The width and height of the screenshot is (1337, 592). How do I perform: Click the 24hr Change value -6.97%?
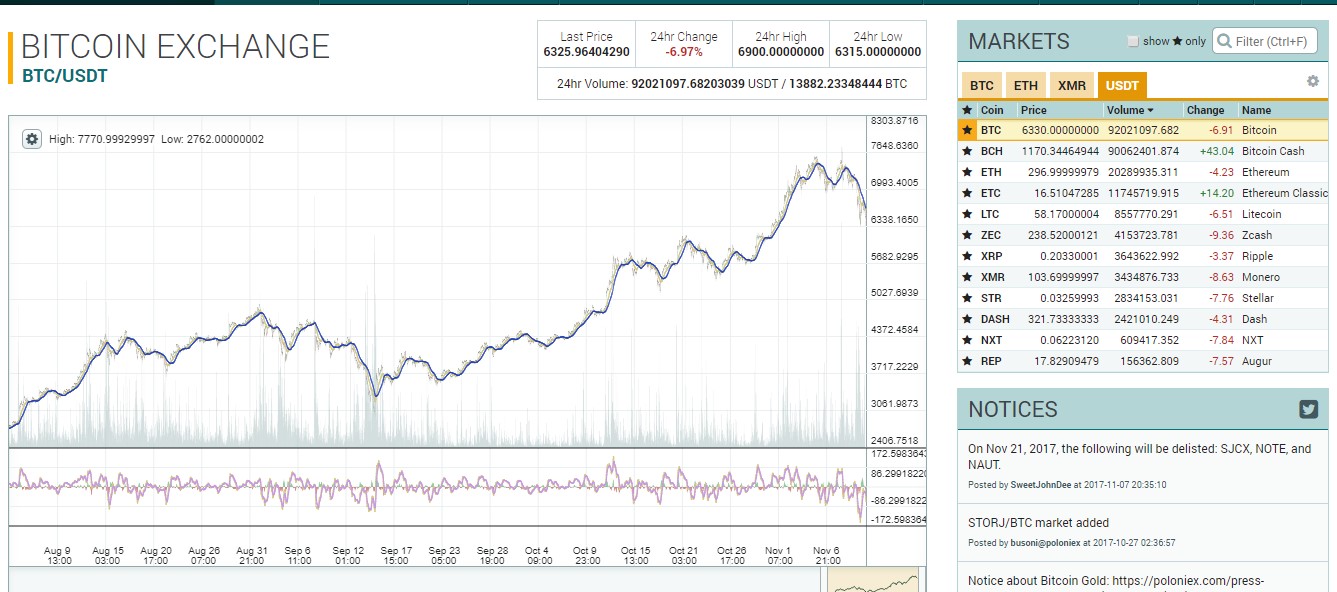(x=684, y=52)
